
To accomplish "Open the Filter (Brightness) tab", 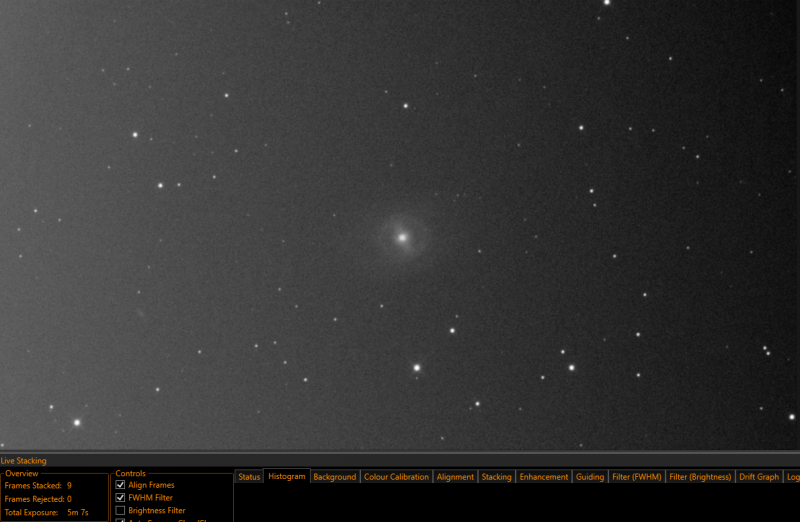I will pos(700,477).
